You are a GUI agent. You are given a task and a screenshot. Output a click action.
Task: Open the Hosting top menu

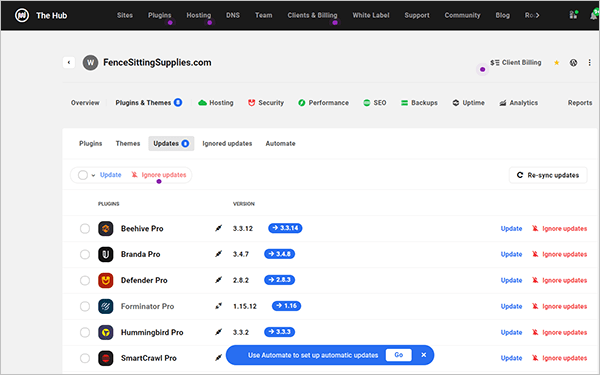(x=199, y=15)
